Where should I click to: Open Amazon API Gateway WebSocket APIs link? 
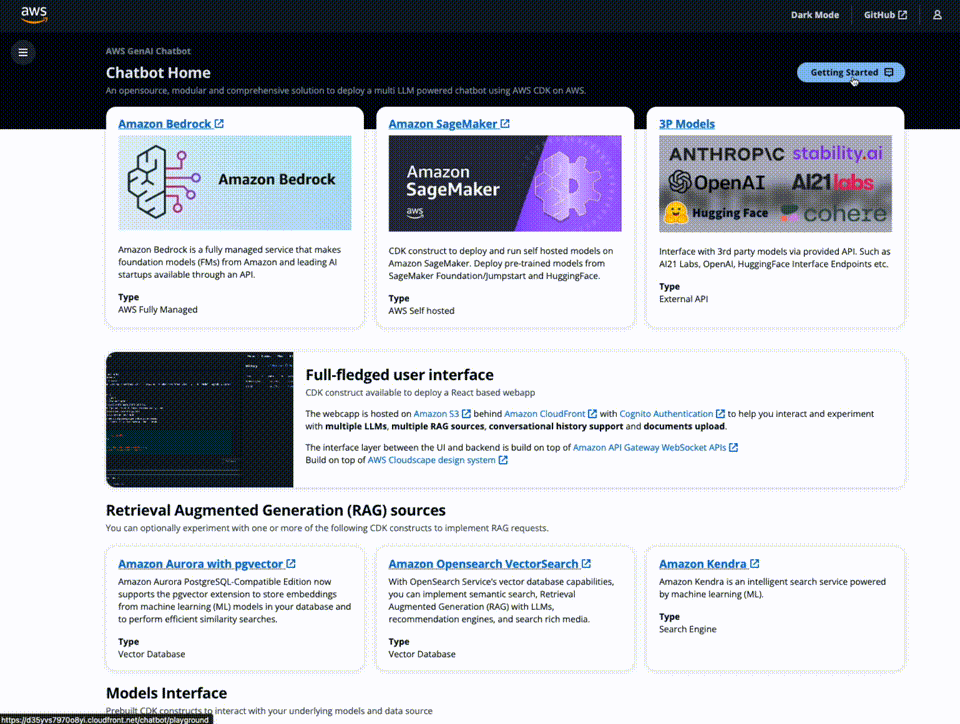point(649,447)
